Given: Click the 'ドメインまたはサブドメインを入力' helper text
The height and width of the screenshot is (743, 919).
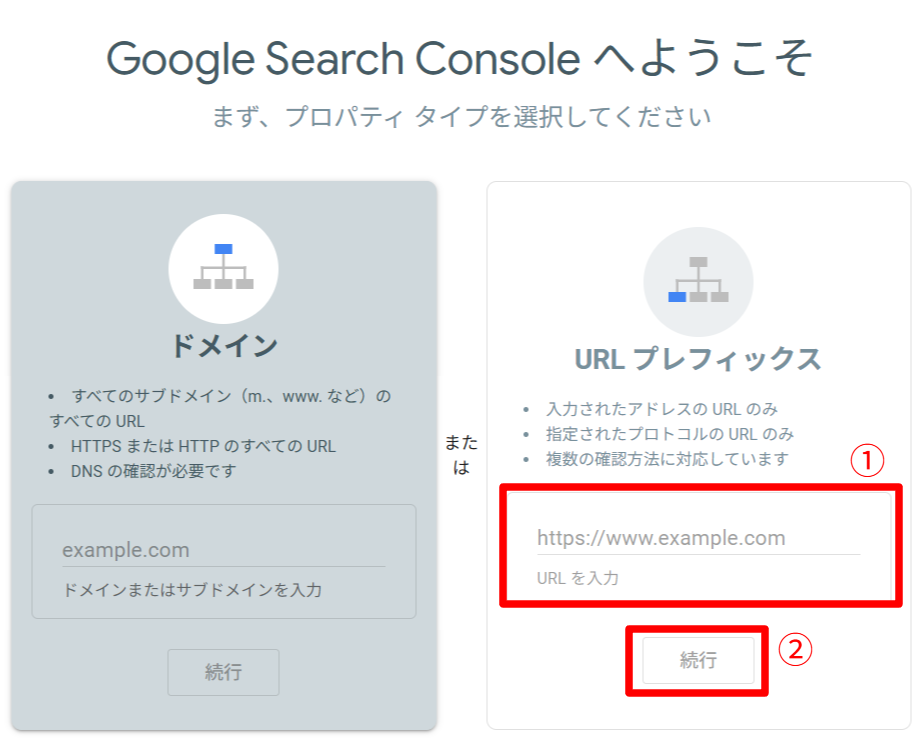Looking at the screenshot, I should (192, 590).
